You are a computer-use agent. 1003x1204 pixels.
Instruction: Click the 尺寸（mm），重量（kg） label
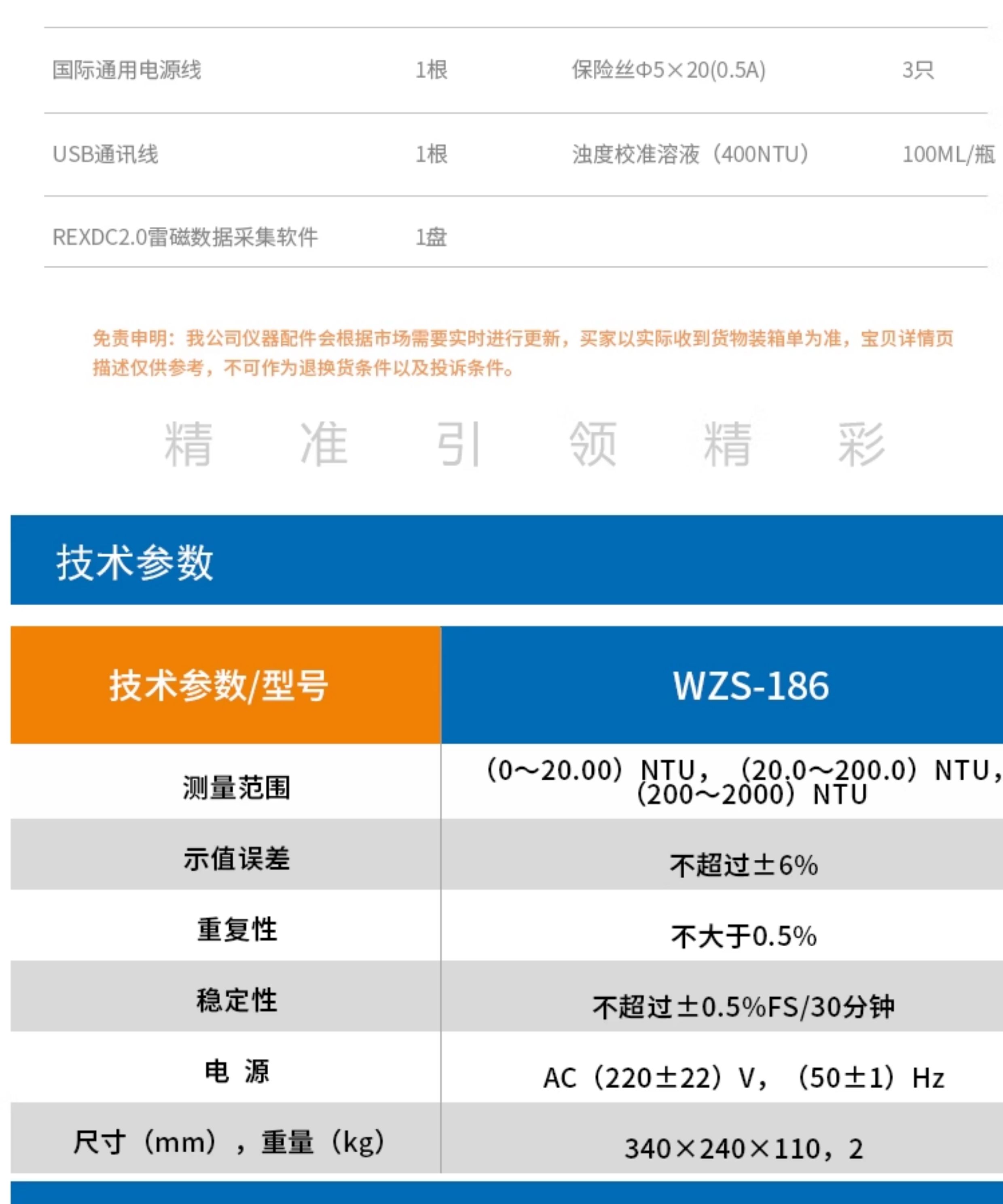228,1142
